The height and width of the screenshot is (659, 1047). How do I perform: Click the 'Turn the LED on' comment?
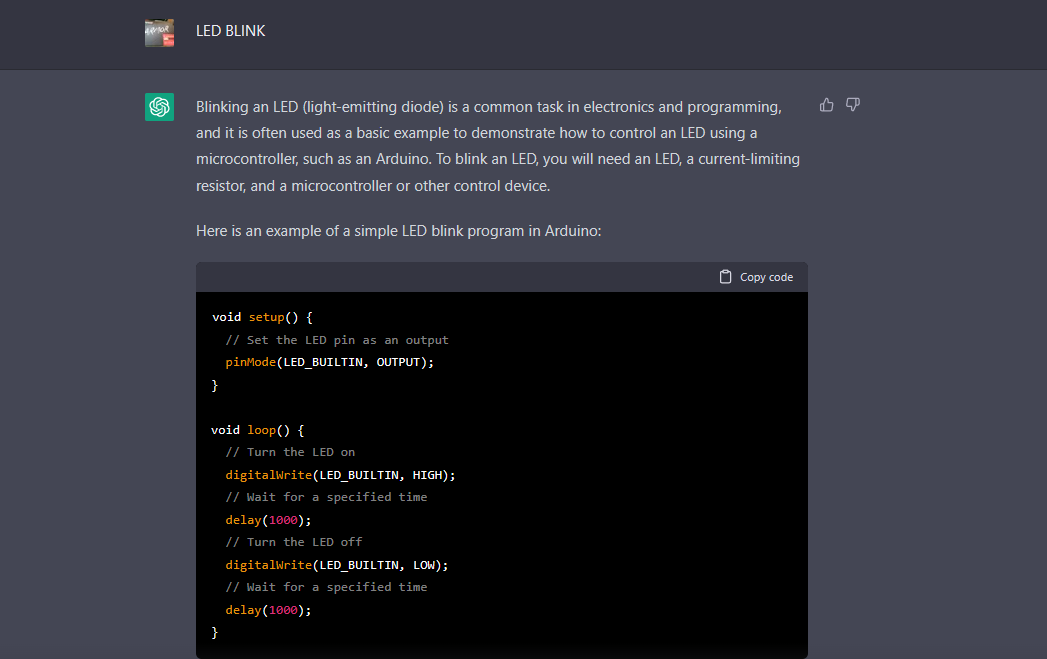290,452
